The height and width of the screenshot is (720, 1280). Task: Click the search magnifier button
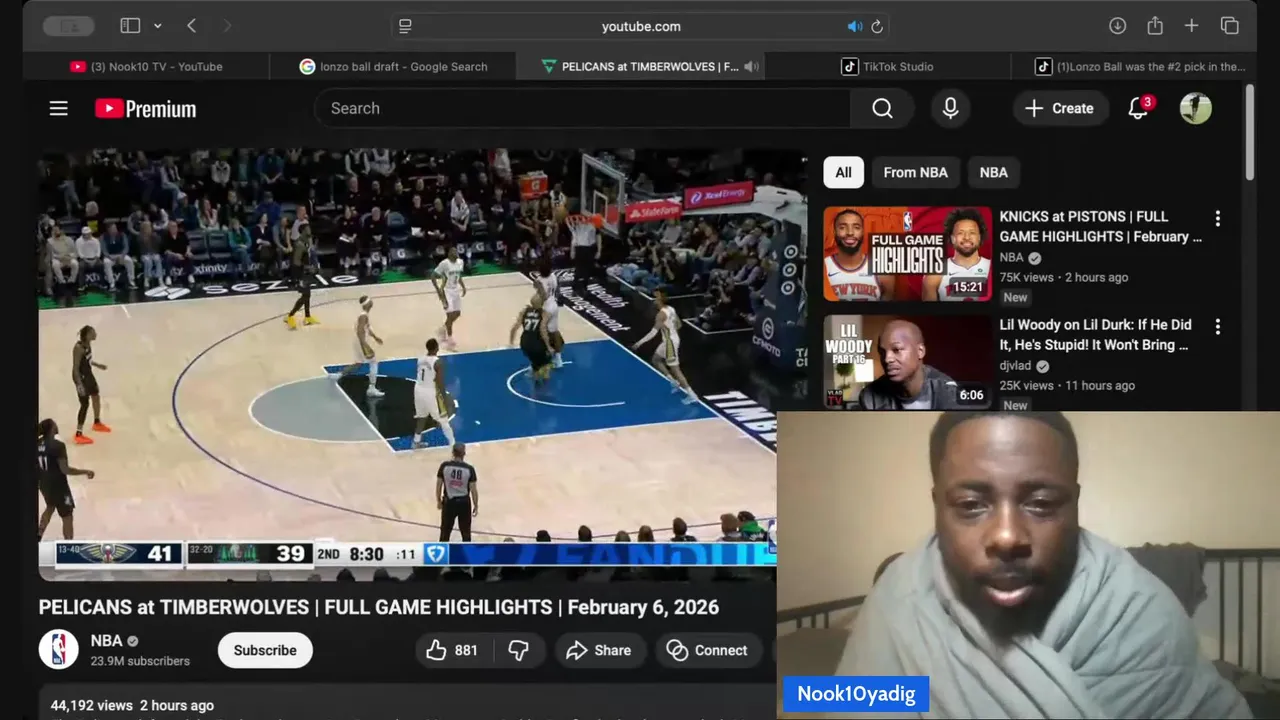882,108
